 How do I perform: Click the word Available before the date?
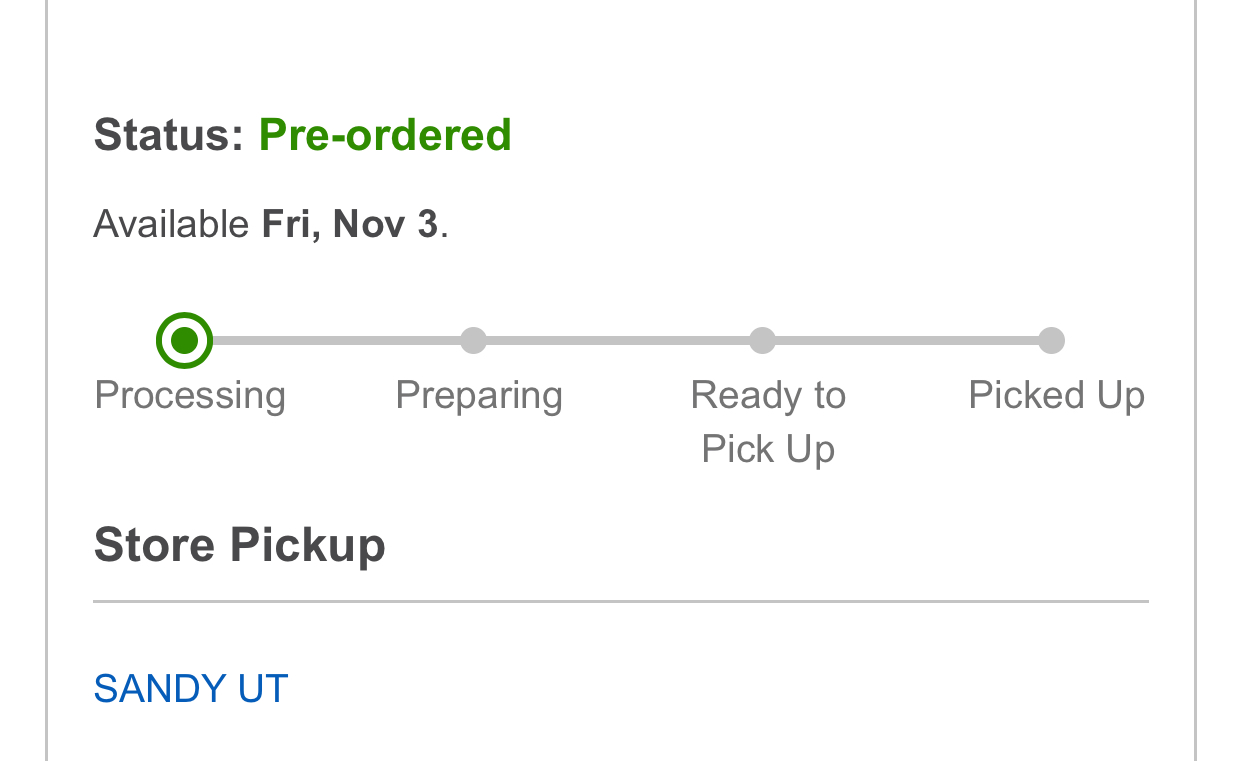tap(171, 224)
